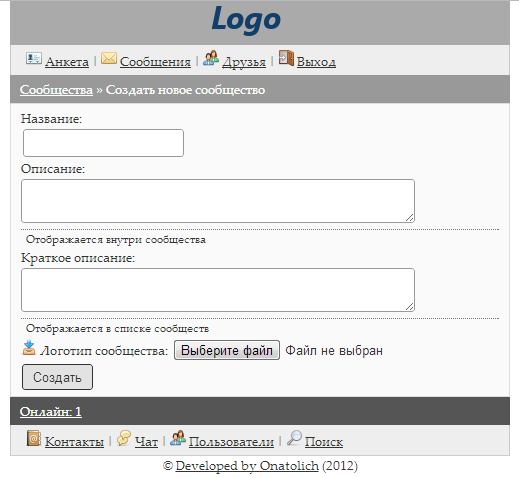519x478 pixels.
Task: Click the Поиск magnifying glass icon
Action: point(294,438)
